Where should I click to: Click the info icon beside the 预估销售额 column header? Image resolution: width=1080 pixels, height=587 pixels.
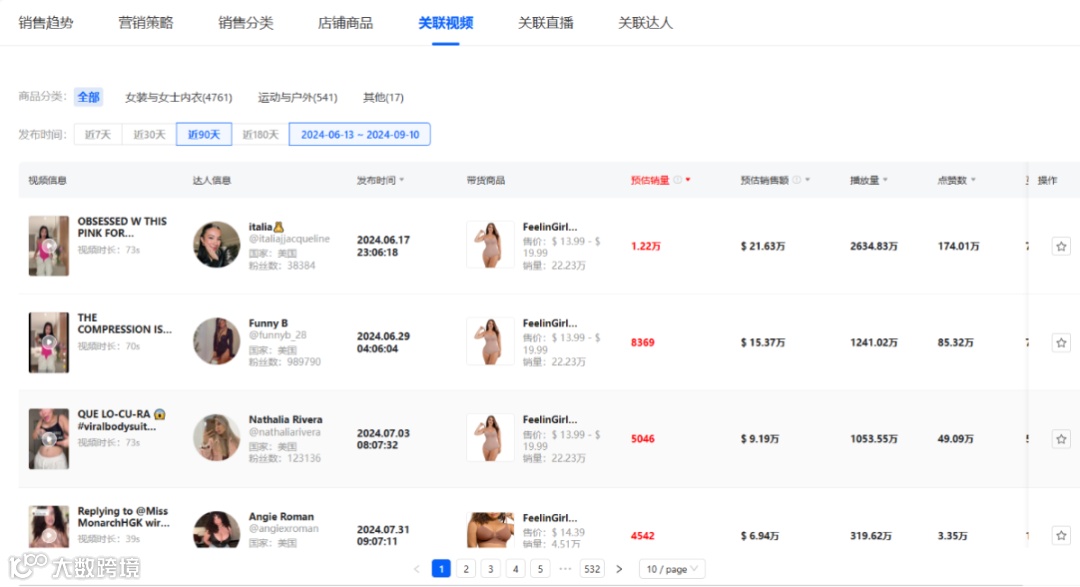pos(798,179)
